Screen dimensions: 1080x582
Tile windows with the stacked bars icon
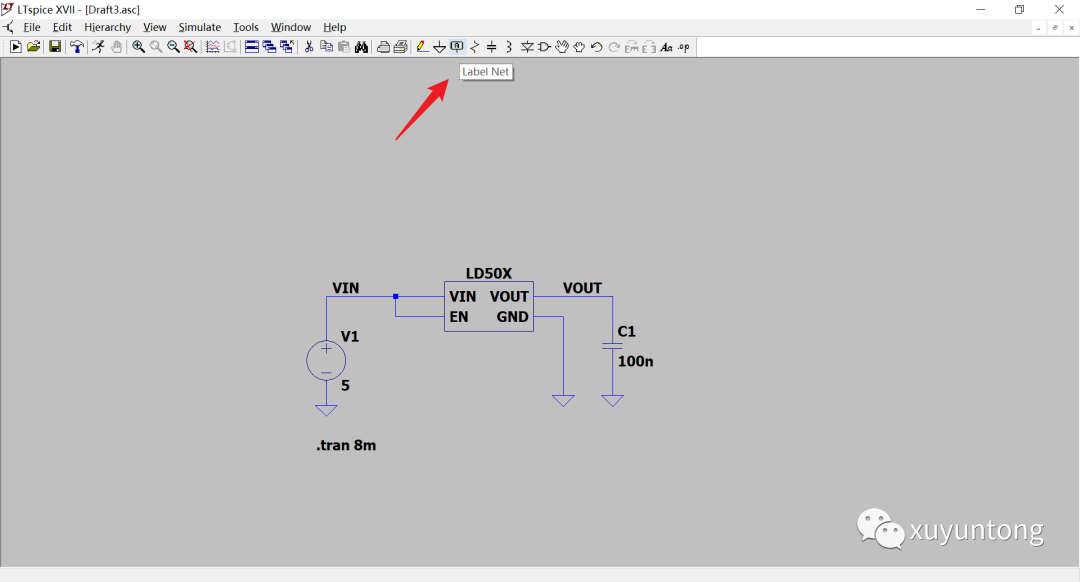252,47
